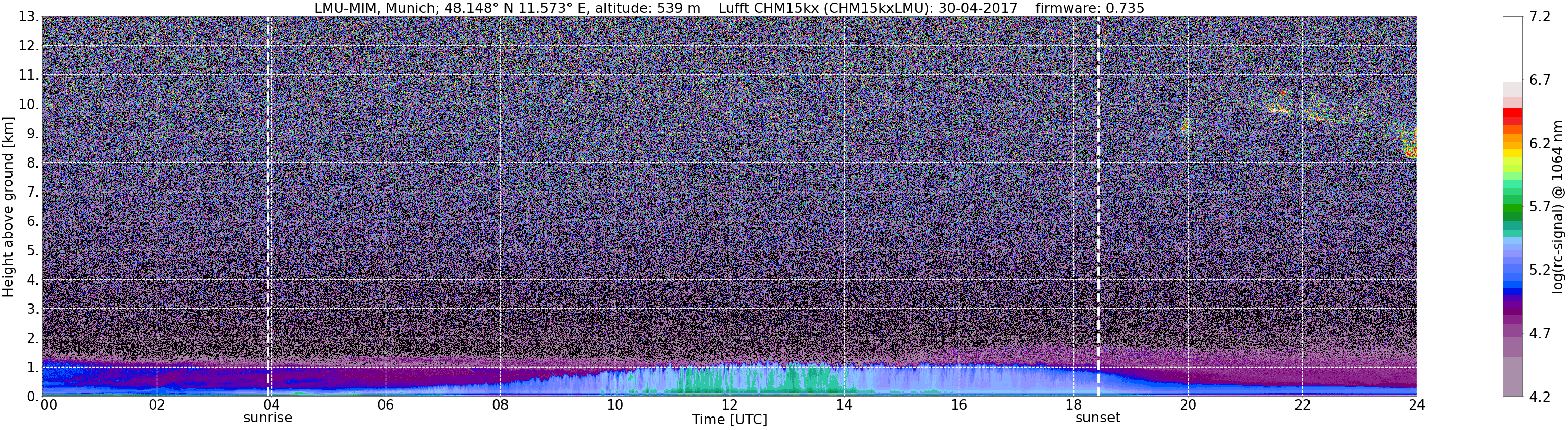Click the 10. tick label on the height axis
Viewport: 1568px width, 430px height.
pyautogui.click(x=29, y=104)
